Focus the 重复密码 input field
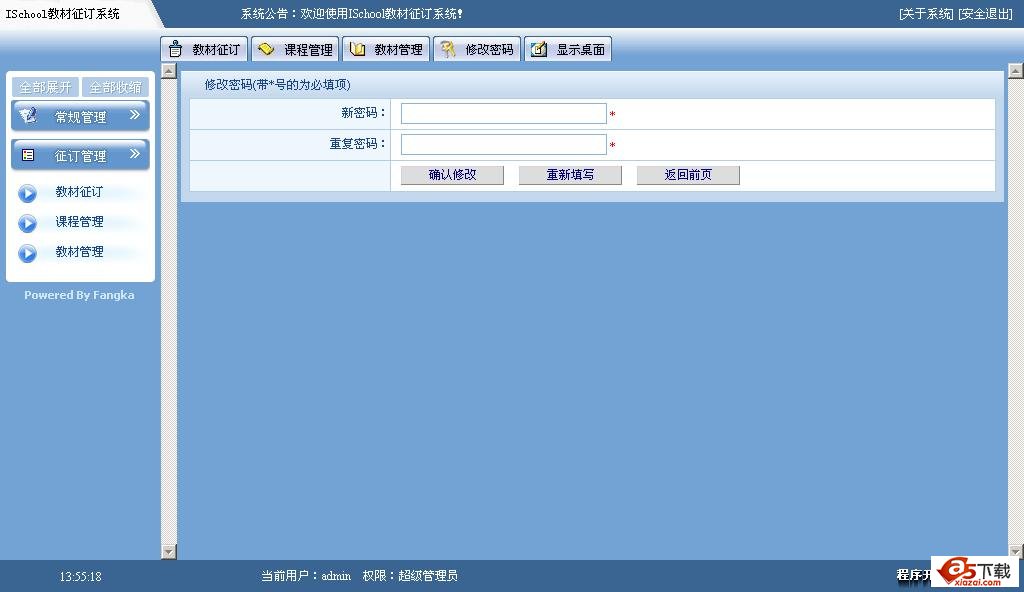 504,144
